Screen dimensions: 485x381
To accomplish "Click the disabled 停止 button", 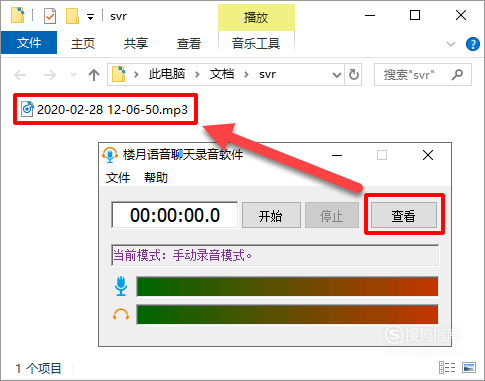I will pyautogui.click(x=332, y=215).
